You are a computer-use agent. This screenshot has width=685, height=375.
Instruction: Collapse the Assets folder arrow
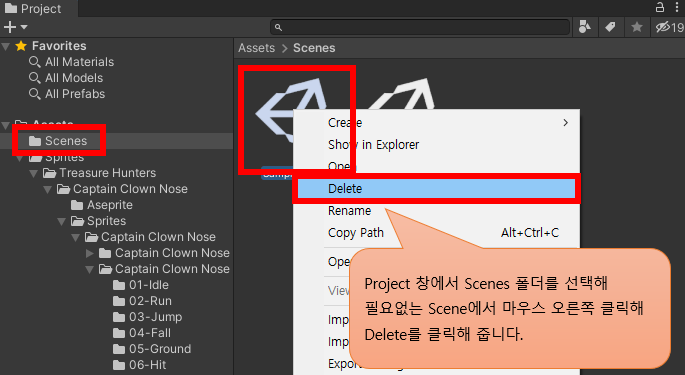pos(6,125)
